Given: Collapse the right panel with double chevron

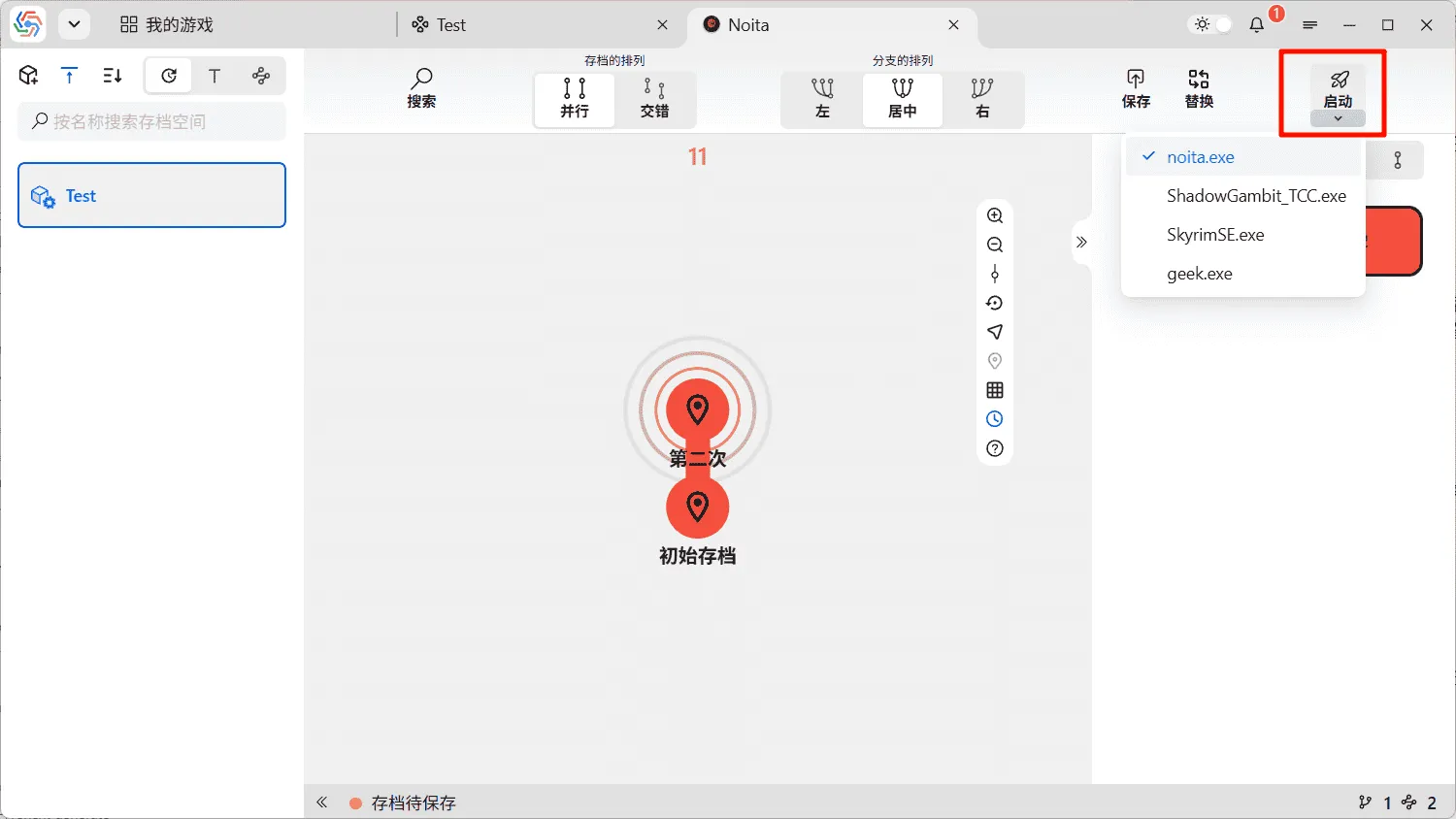Looking at the screenshot, I should coord(1081,243).
